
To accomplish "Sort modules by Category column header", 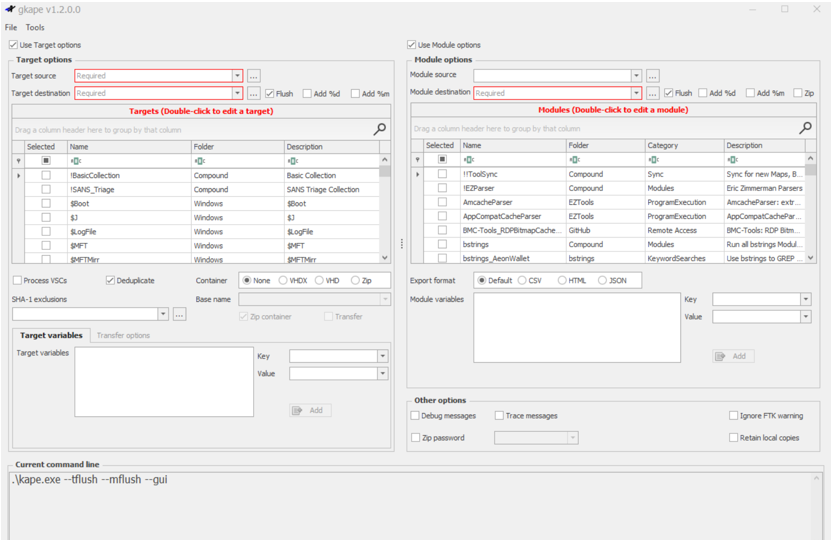I will click(x=684, y=145).
